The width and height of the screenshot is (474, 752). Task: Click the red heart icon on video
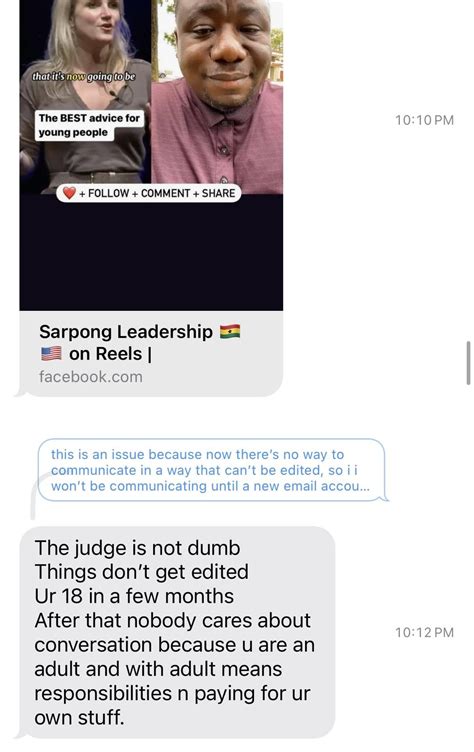click(70, 193)
